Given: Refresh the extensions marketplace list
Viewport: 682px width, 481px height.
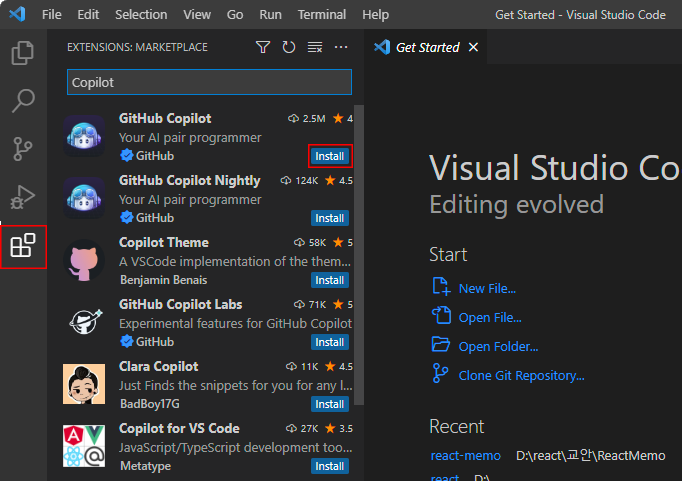Looking at the screenshot, I should [x=289, y=47].
